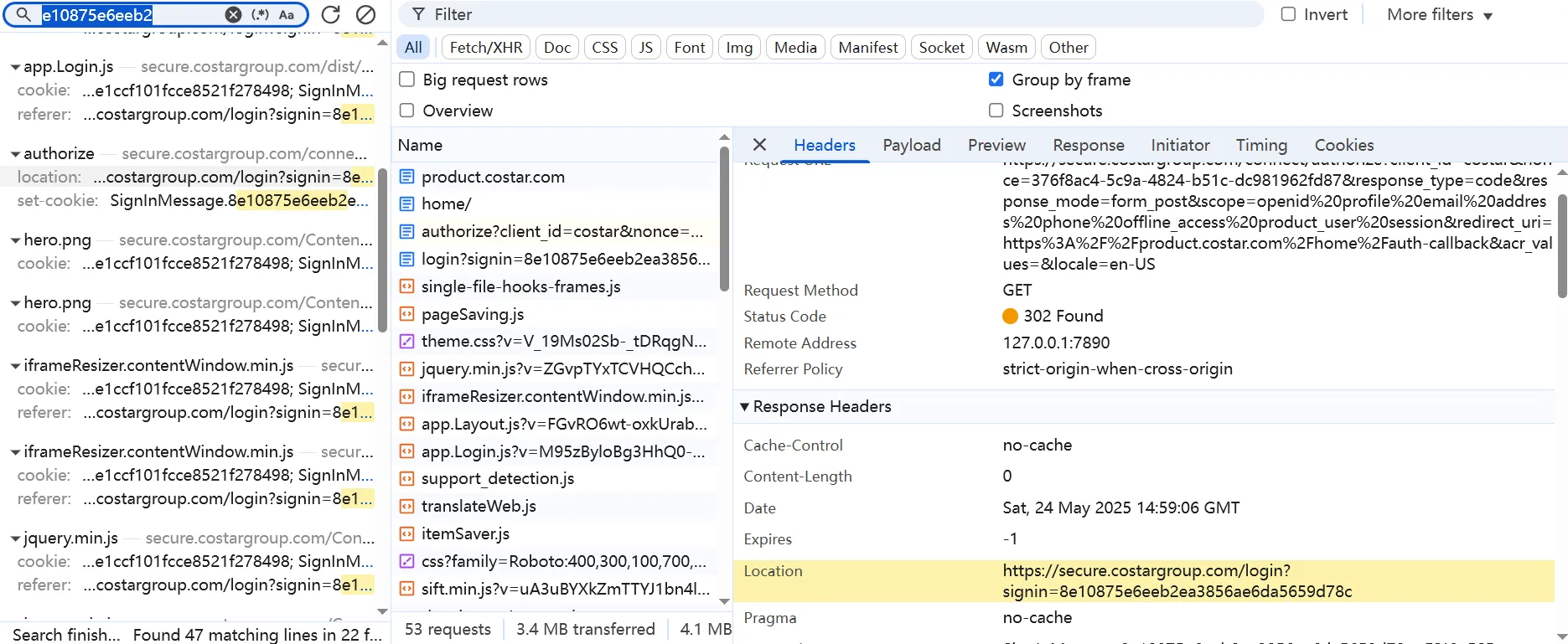This screenshot has height=644, width=1568.
Task: Click script icon beside single-file-hooks-frames.js
Action: click(406, 286)
